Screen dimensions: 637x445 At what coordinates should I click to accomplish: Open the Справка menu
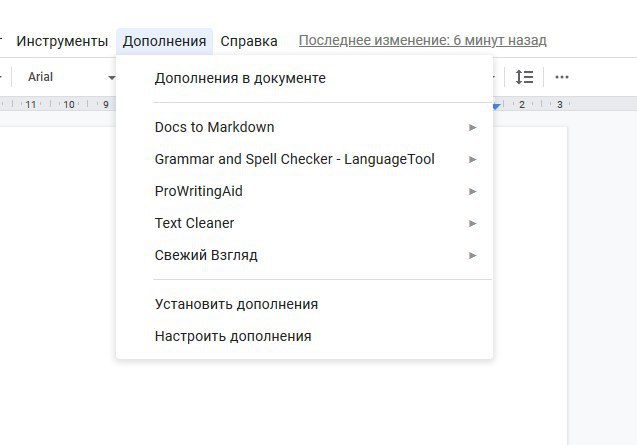coord(249,41)
